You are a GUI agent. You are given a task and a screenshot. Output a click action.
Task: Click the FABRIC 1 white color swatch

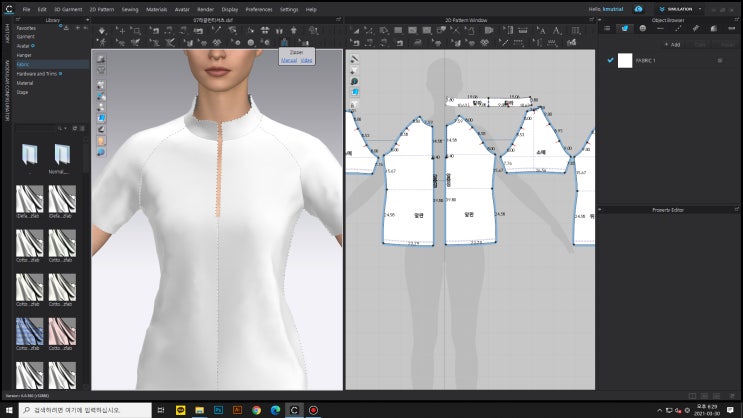coord(625,60)
